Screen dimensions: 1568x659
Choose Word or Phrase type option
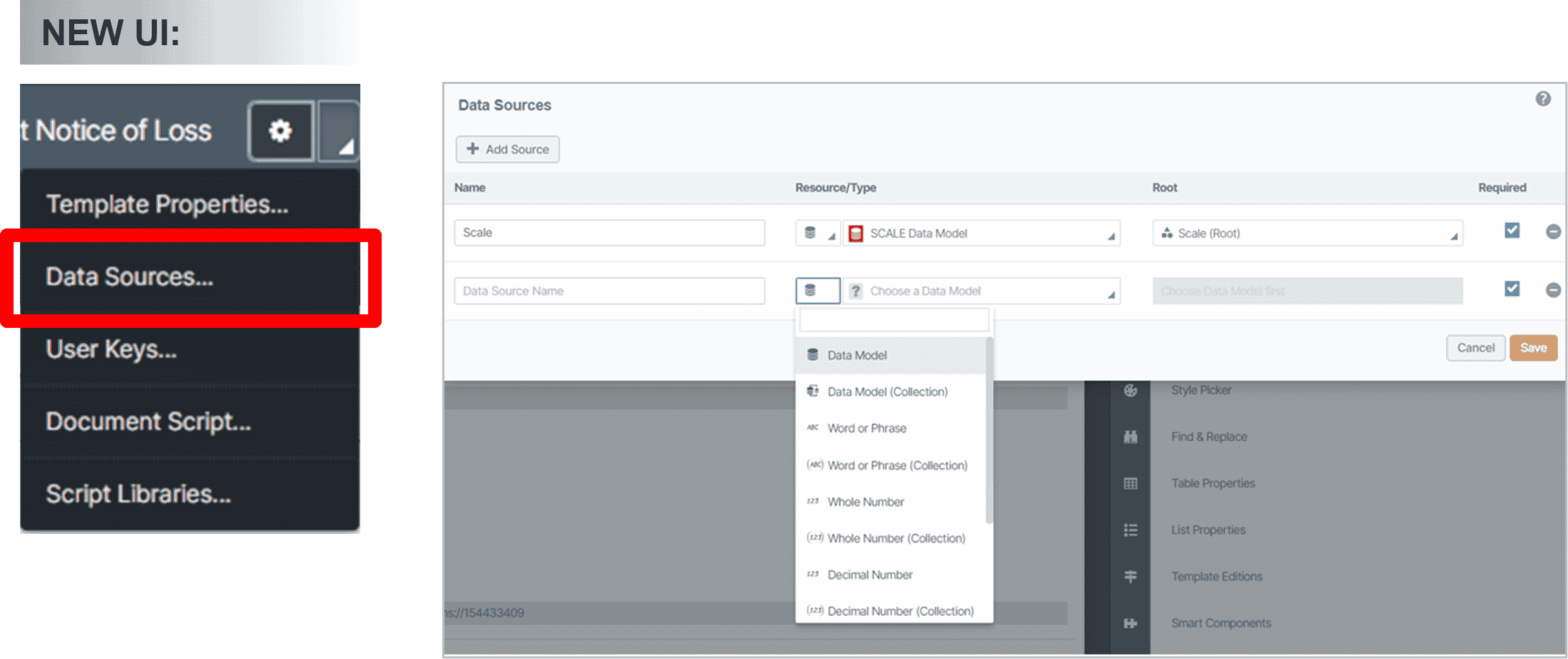tap(891, 429)
